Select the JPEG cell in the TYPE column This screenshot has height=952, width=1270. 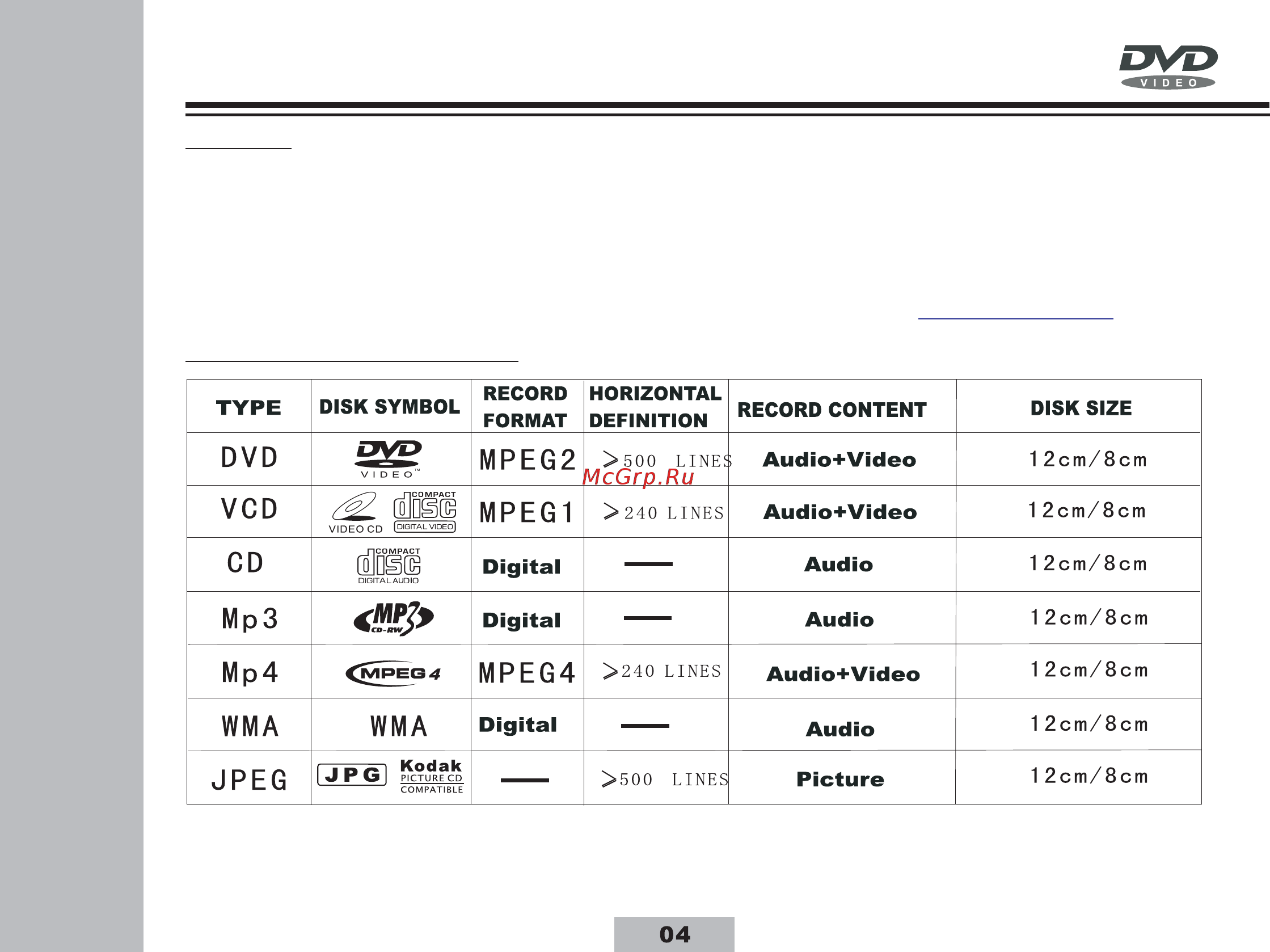249,780
